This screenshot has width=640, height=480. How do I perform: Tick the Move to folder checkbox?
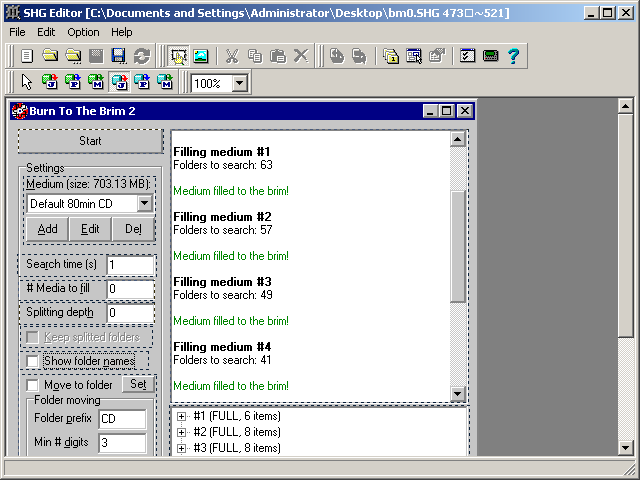[34, 385]
